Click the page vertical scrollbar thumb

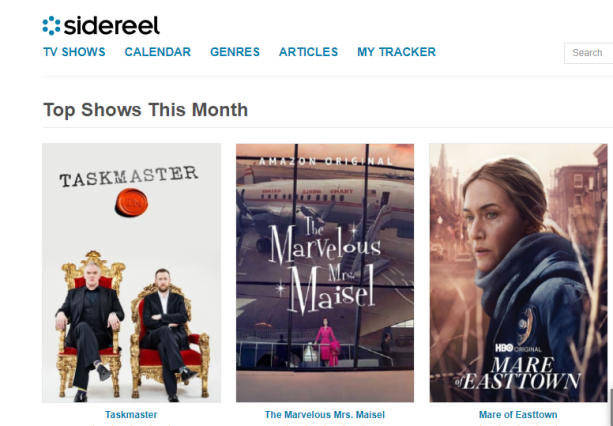click(x=611, y=406)
